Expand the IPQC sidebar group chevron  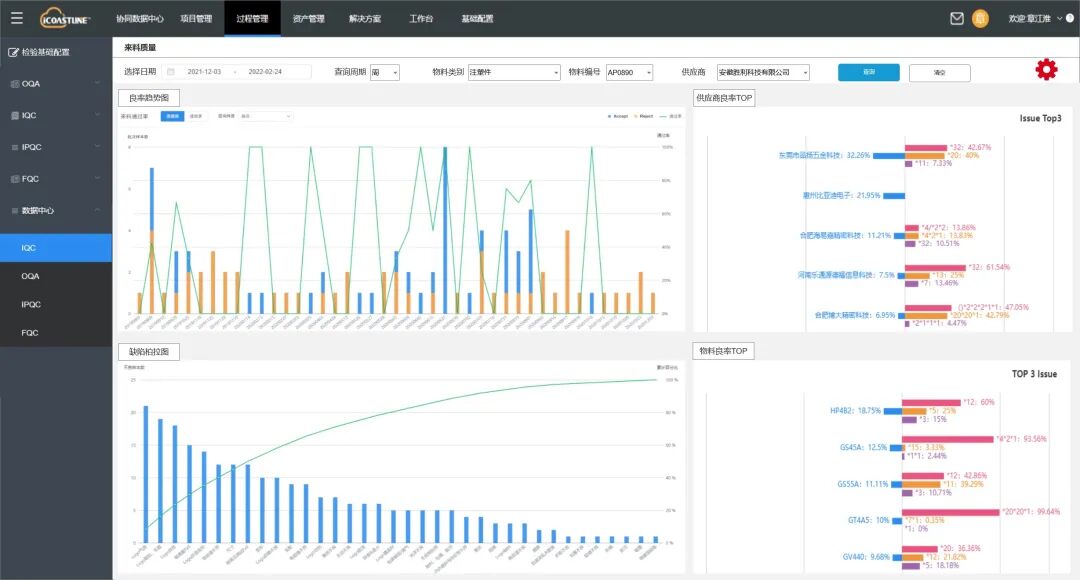(x=97, y=147)
